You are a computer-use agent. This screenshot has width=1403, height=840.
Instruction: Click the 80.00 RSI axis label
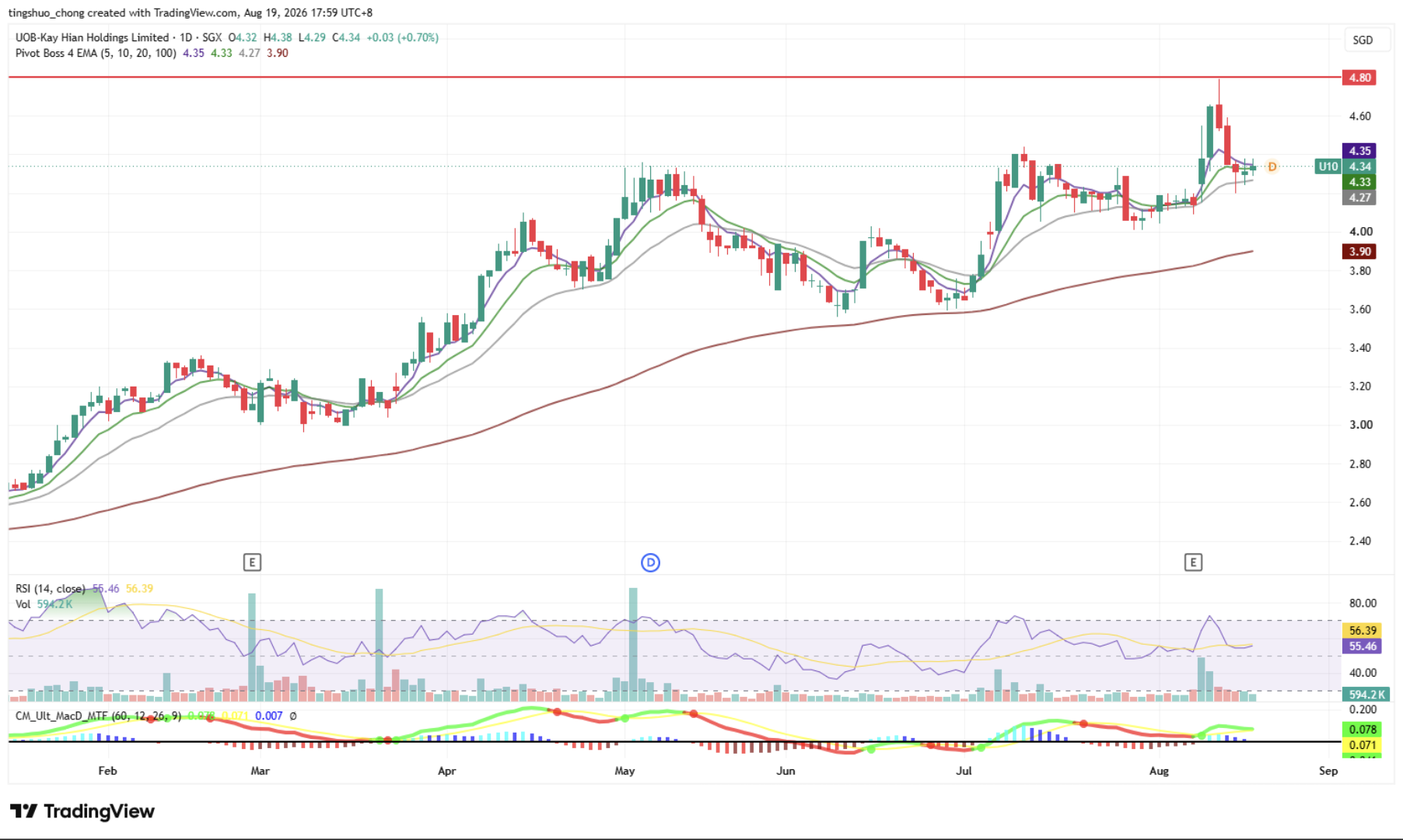pos(1363,603)
